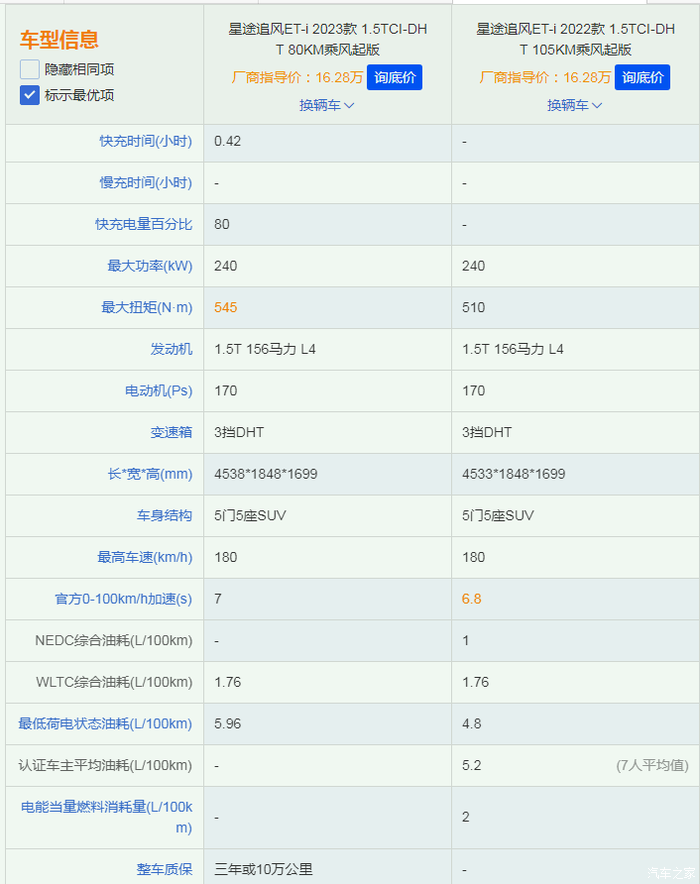
Task: Click the (7人平均值) note
Action: point(652,766)
